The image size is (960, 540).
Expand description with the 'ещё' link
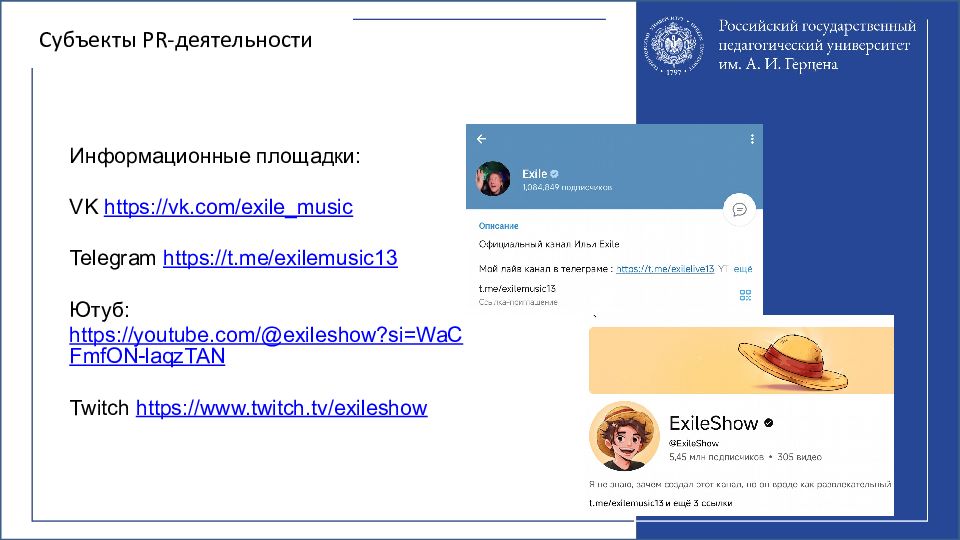pyautogui.click(x=743, y=269)
